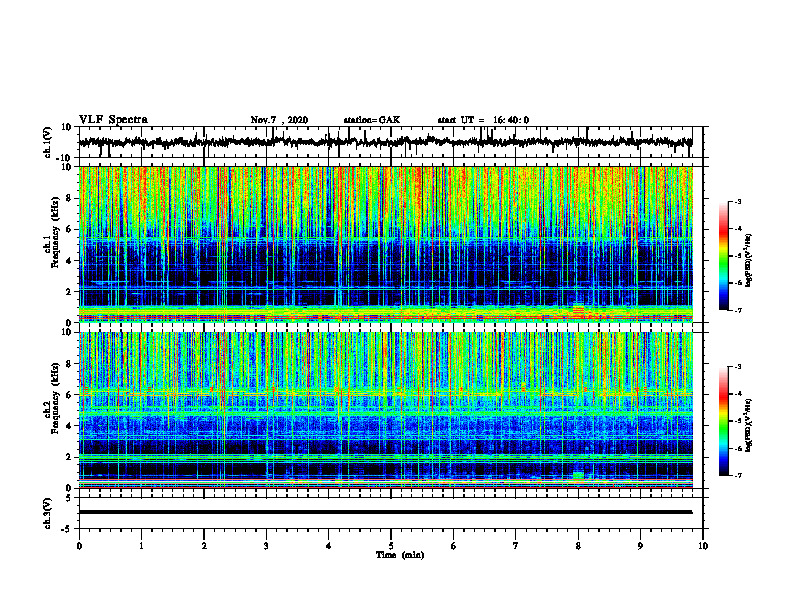Click the "2" kHz tick on ch.2 frequency axis
Screen dimensions: 792x612
click(70, 457)
